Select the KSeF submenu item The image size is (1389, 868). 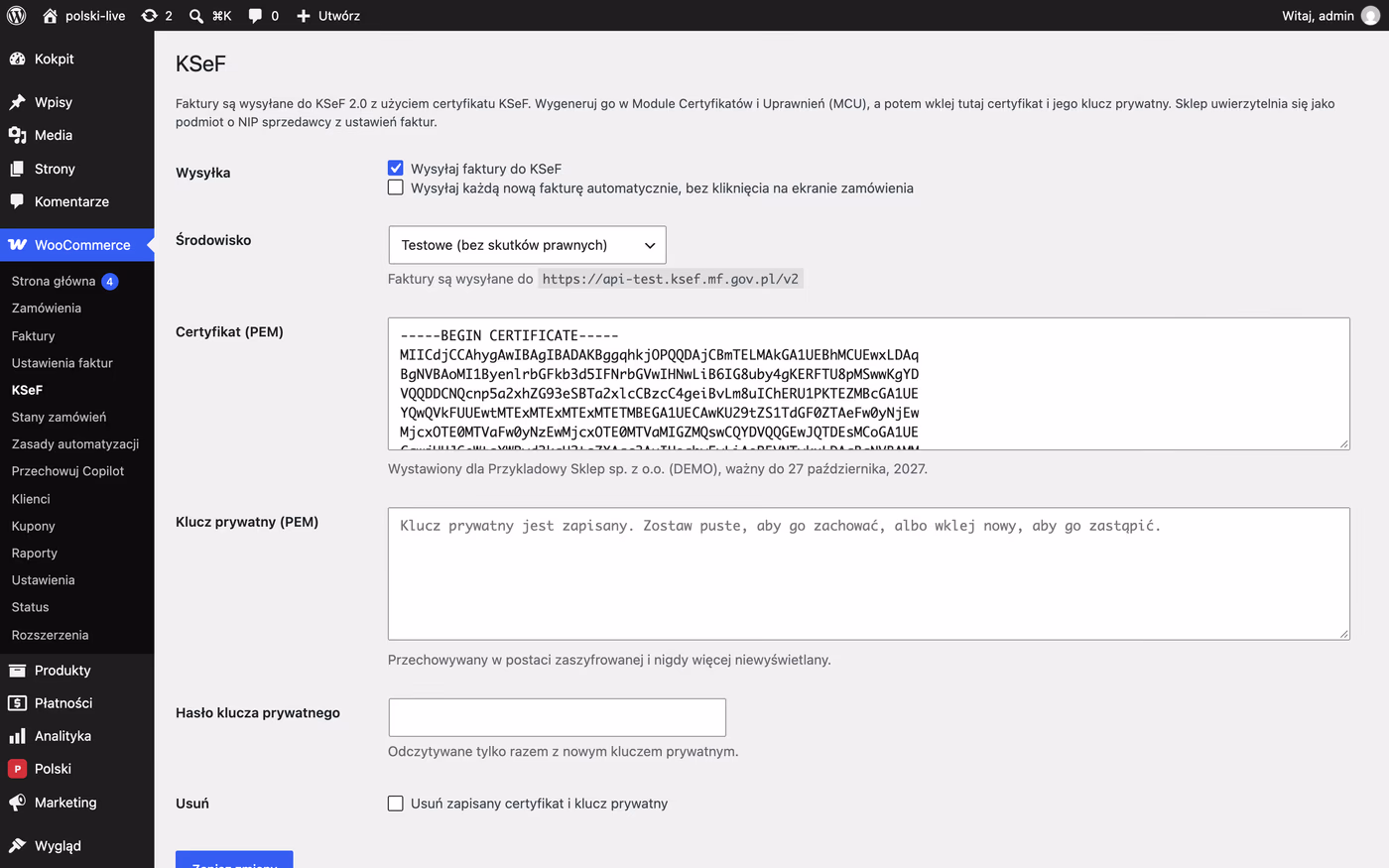coord(27,390)
